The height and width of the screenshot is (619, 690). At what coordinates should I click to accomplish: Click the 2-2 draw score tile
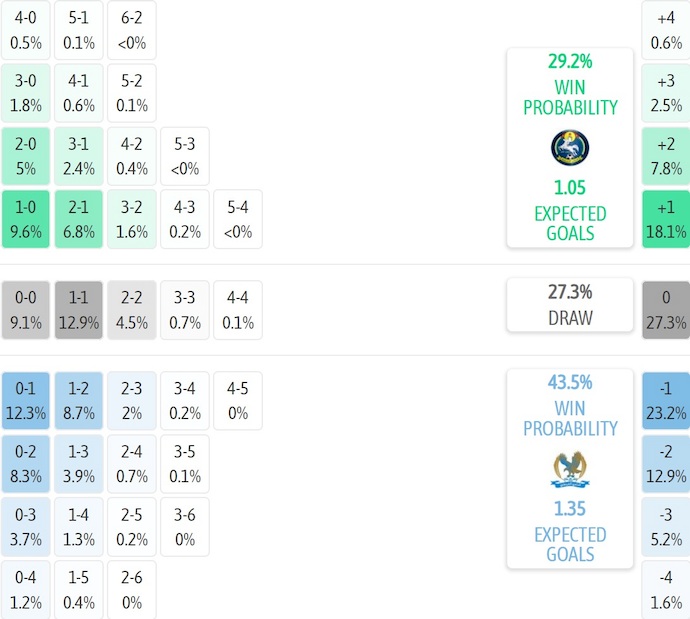(132, 310)
